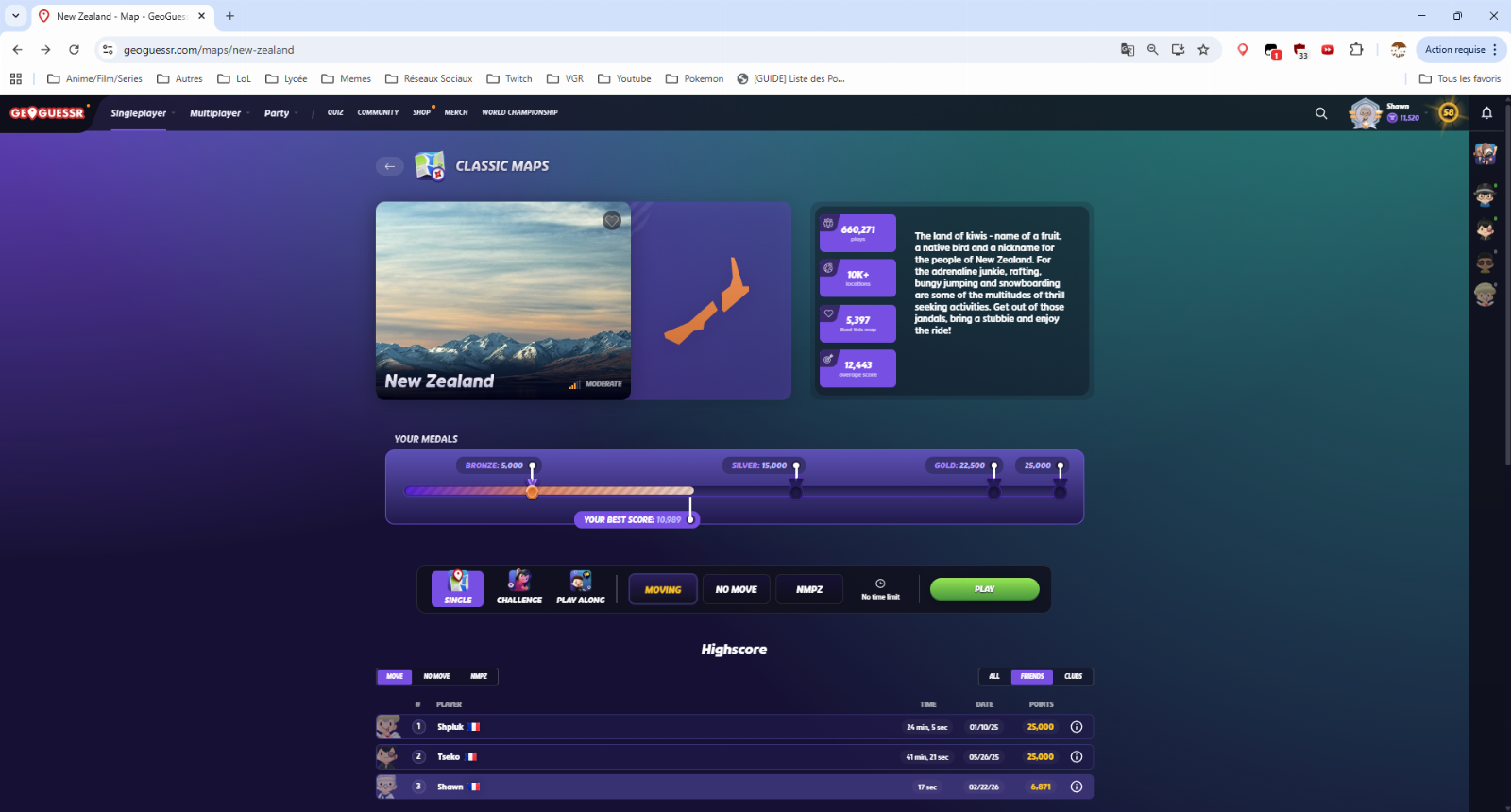Expand the Singleplayer dropdown menu
This screenshot has height=812, width=1511.
click(142, 113)
